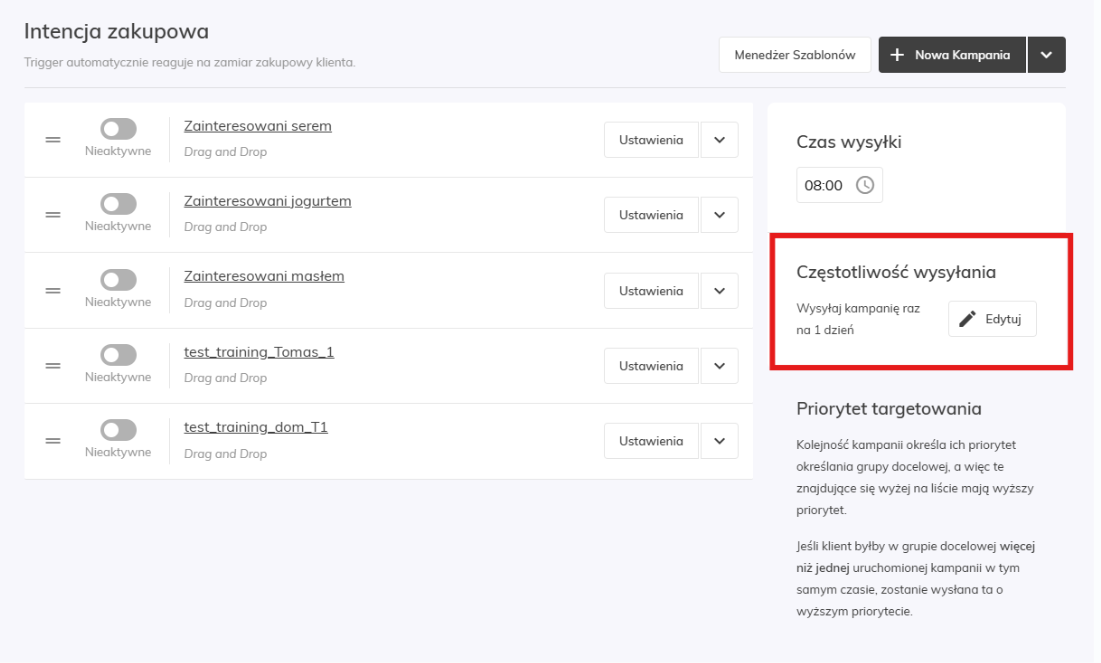Image resolution: width=1101 pixels, height=663 pixels.
Task: Open Ustawienia for Zainteresowani serem
Action: (x=651, y=140)
